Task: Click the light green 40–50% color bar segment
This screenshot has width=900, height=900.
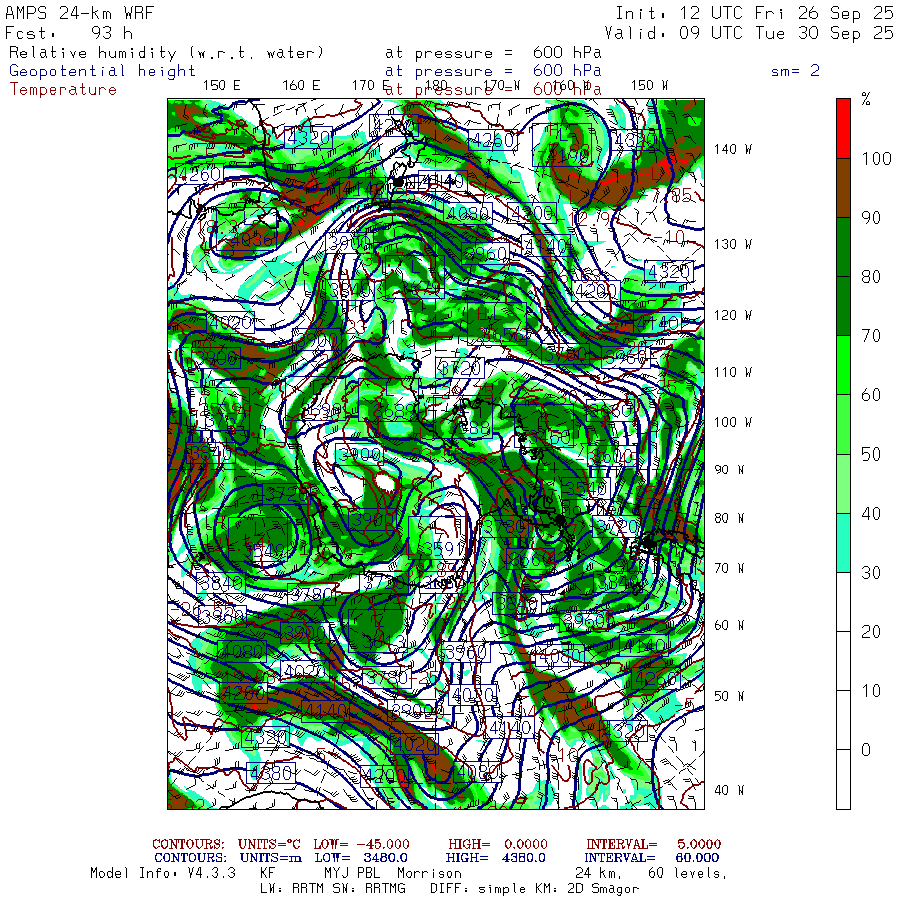Action: pyautogui.click(x=843, y=483)
